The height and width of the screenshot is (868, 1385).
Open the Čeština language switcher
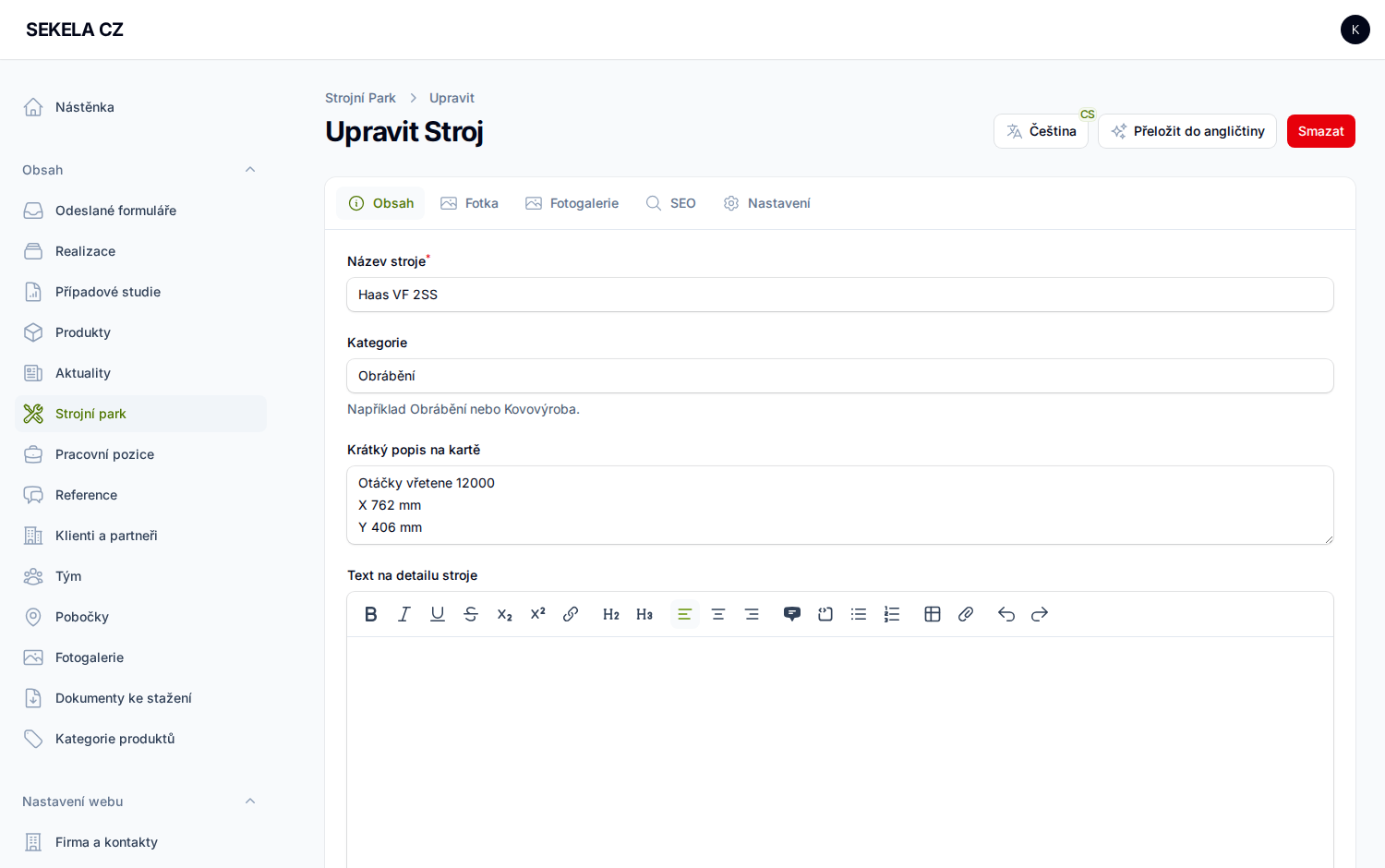[1041, 131]
